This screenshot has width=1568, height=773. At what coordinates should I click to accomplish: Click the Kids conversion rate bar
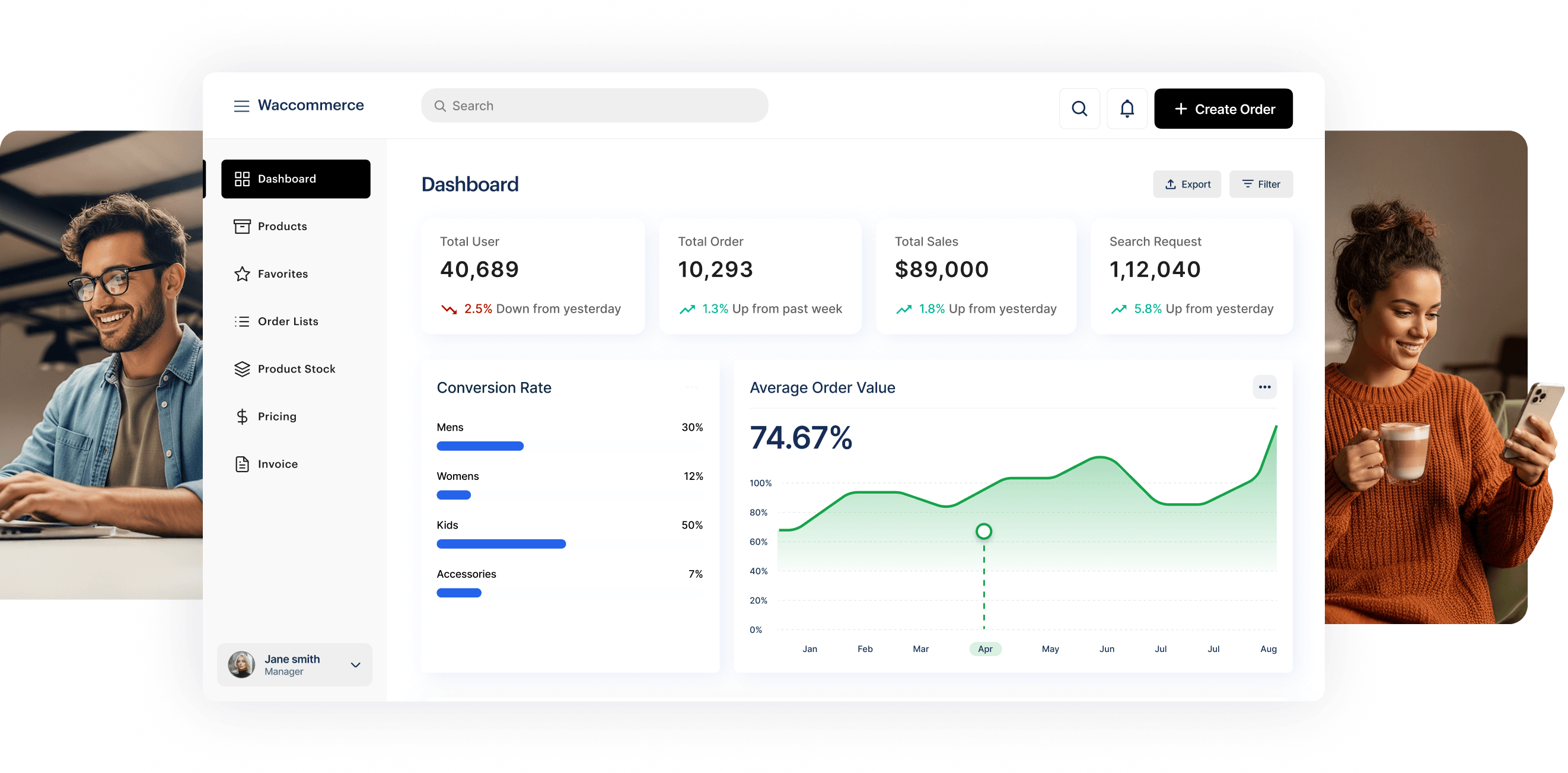pos(501,543)
